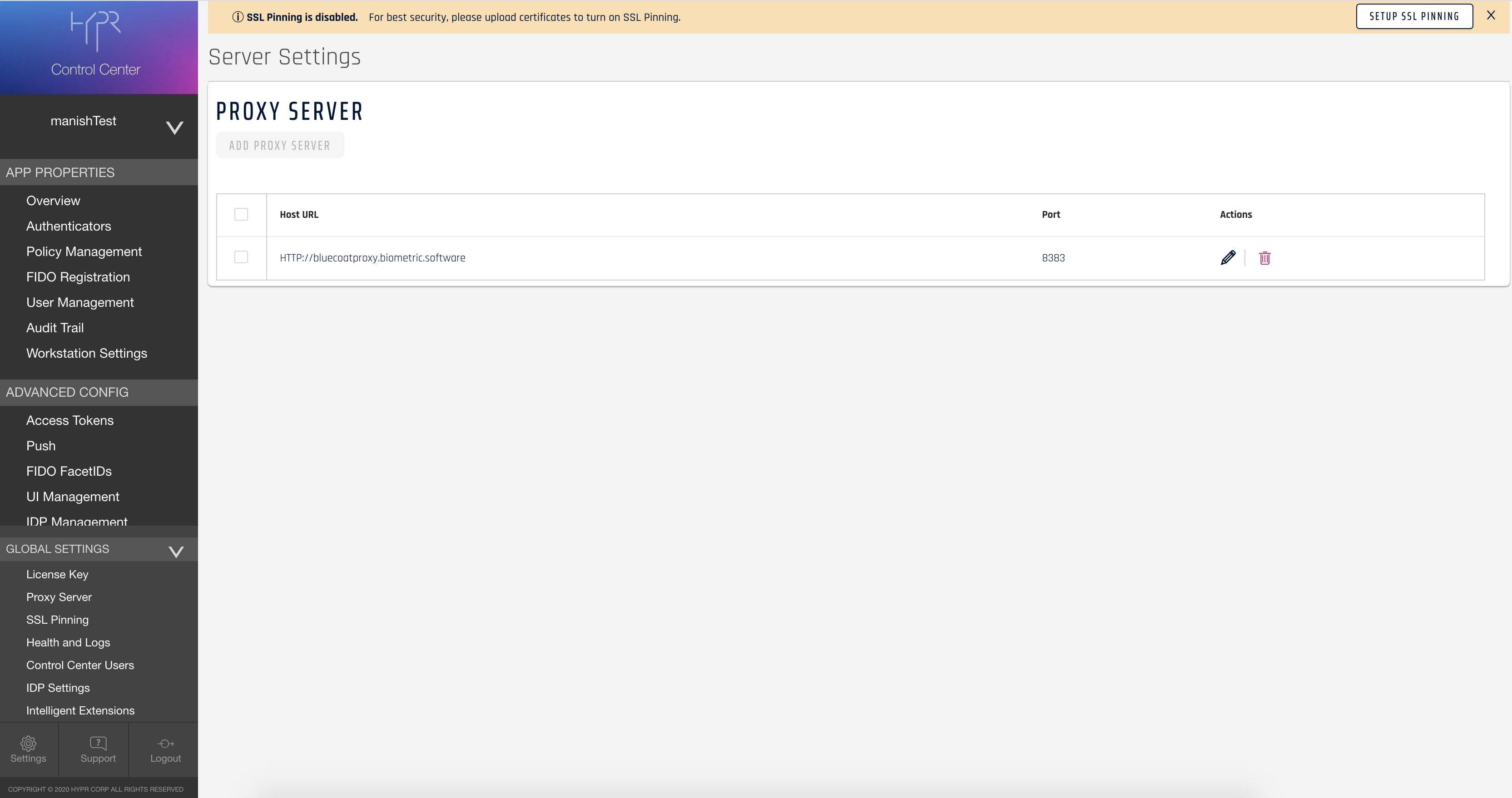The image size is (1512, 798).
Task: Open Access Tokens under Advanced Config
Action: (x=70, y=420)
